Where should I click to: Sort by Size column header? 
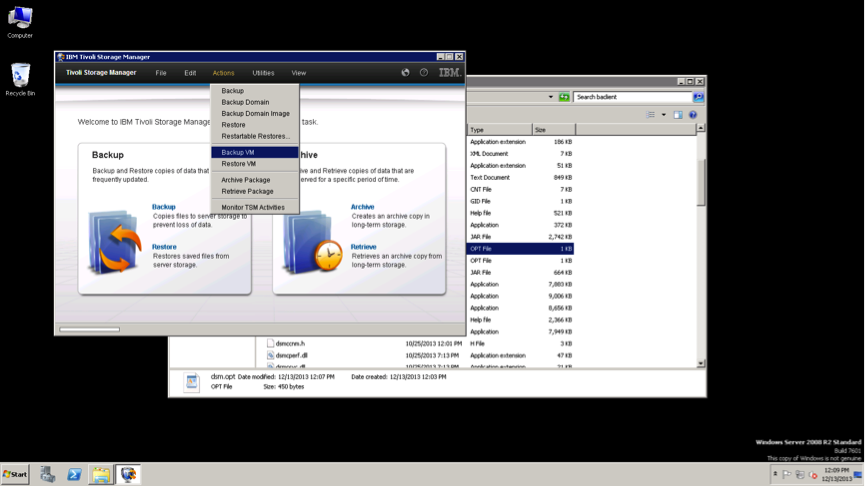coord(554,130)
